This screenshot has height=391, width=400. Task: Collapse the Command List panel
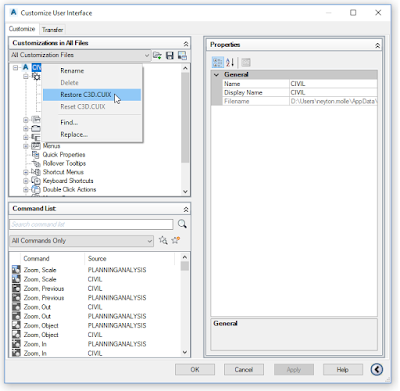pos(186,209)
